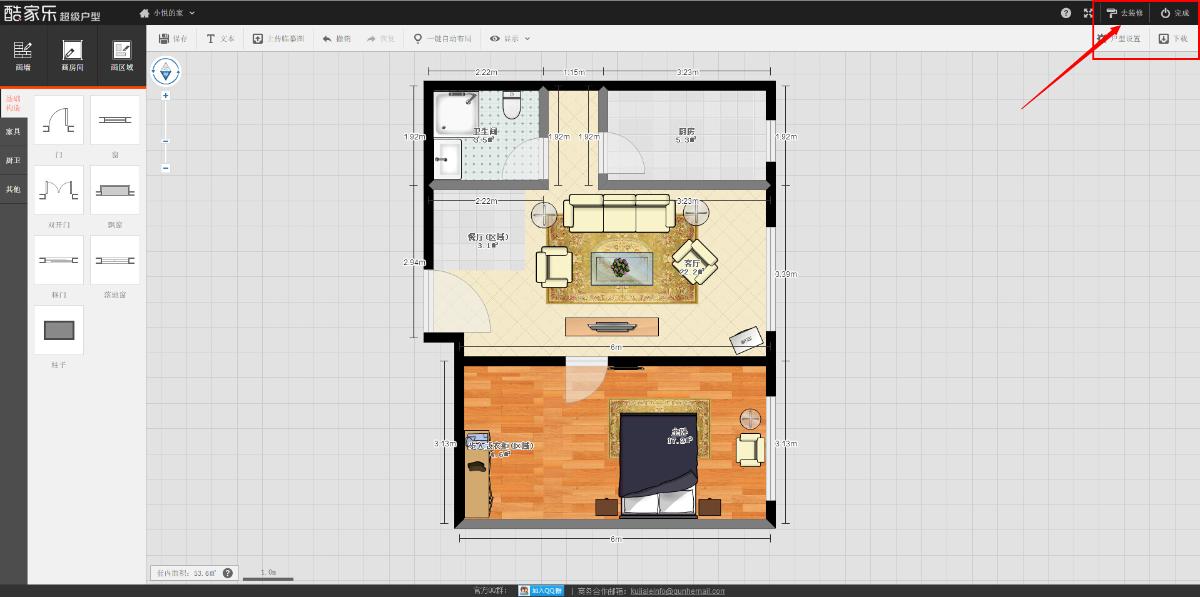1200x597 pixels.
Task: Choose the 柱子 column thumbnail
Action: (x=59, y=330)
